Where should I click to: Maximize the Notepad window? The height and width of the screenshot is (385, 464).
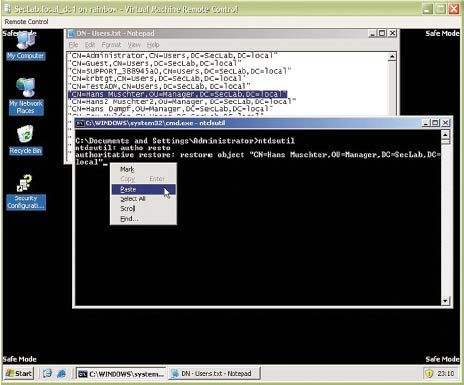[x=382, y=33]
